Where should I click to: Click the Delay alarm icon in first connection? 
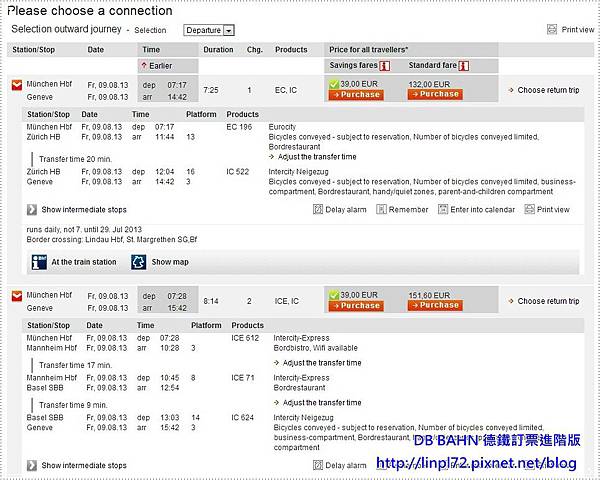[318, 209]
